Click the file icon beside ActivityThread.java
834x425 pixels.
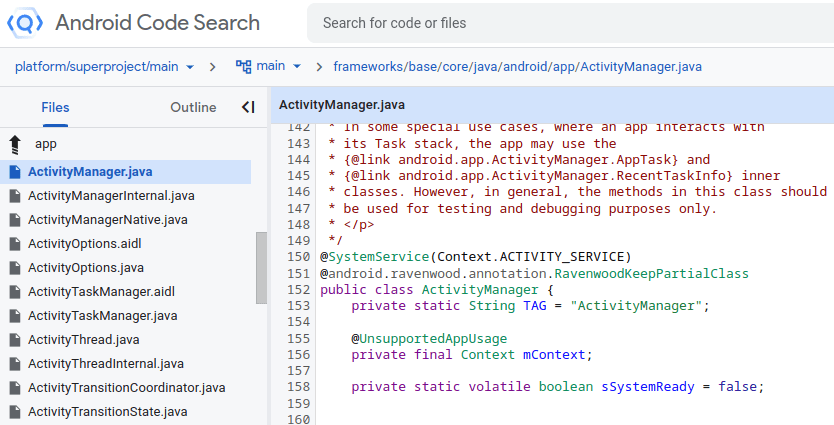(15, 339)
